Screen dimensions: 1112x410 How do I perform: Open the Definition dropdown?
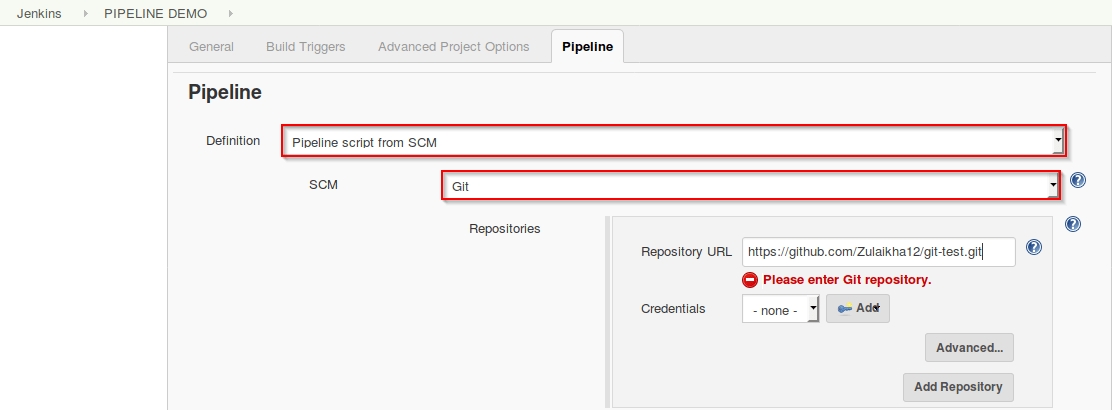[674, 142]
